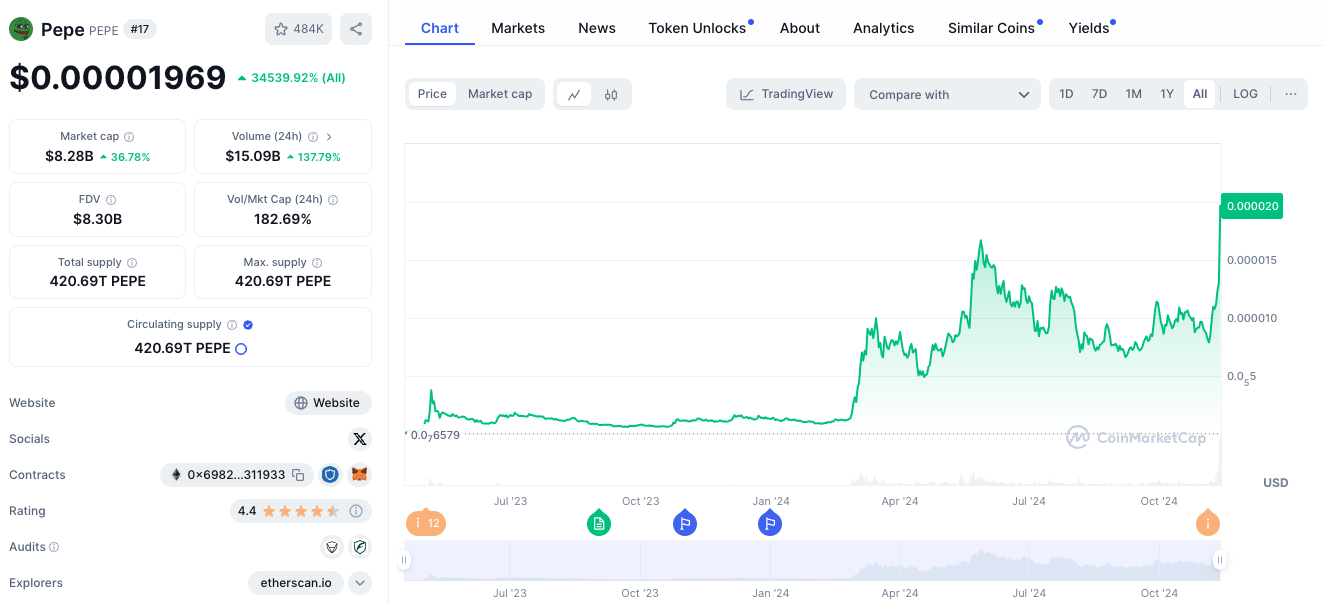Image resolution: width=1323 pixels, height=604 pixels.
Task: Copy the Pepe contract address
Action: 297,474
